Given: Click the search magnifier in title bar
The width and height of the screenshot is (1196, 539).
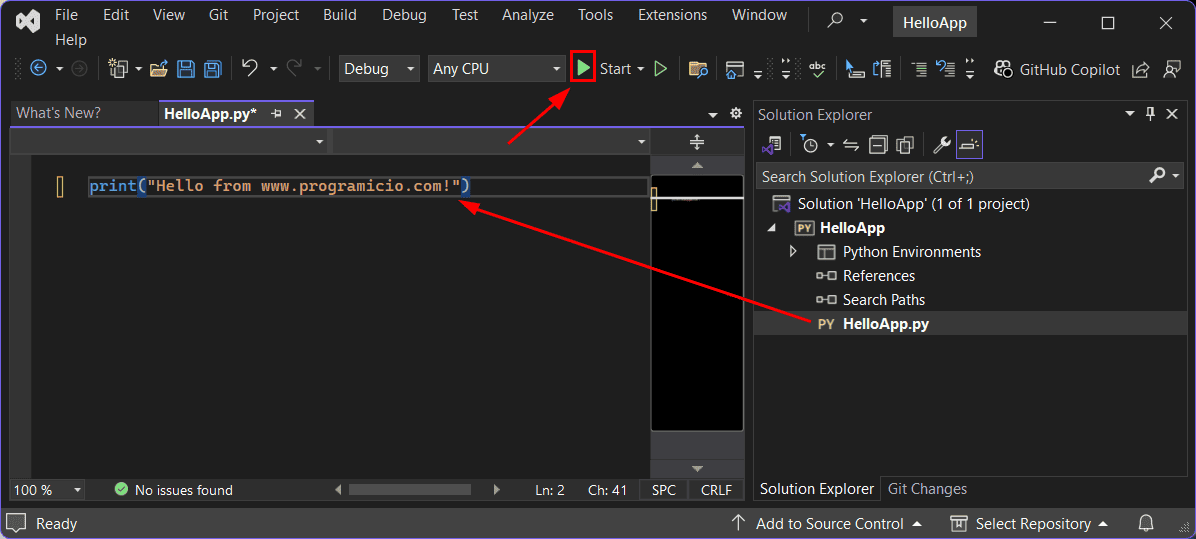Looking at the screenshot, I should pos(836,21).
